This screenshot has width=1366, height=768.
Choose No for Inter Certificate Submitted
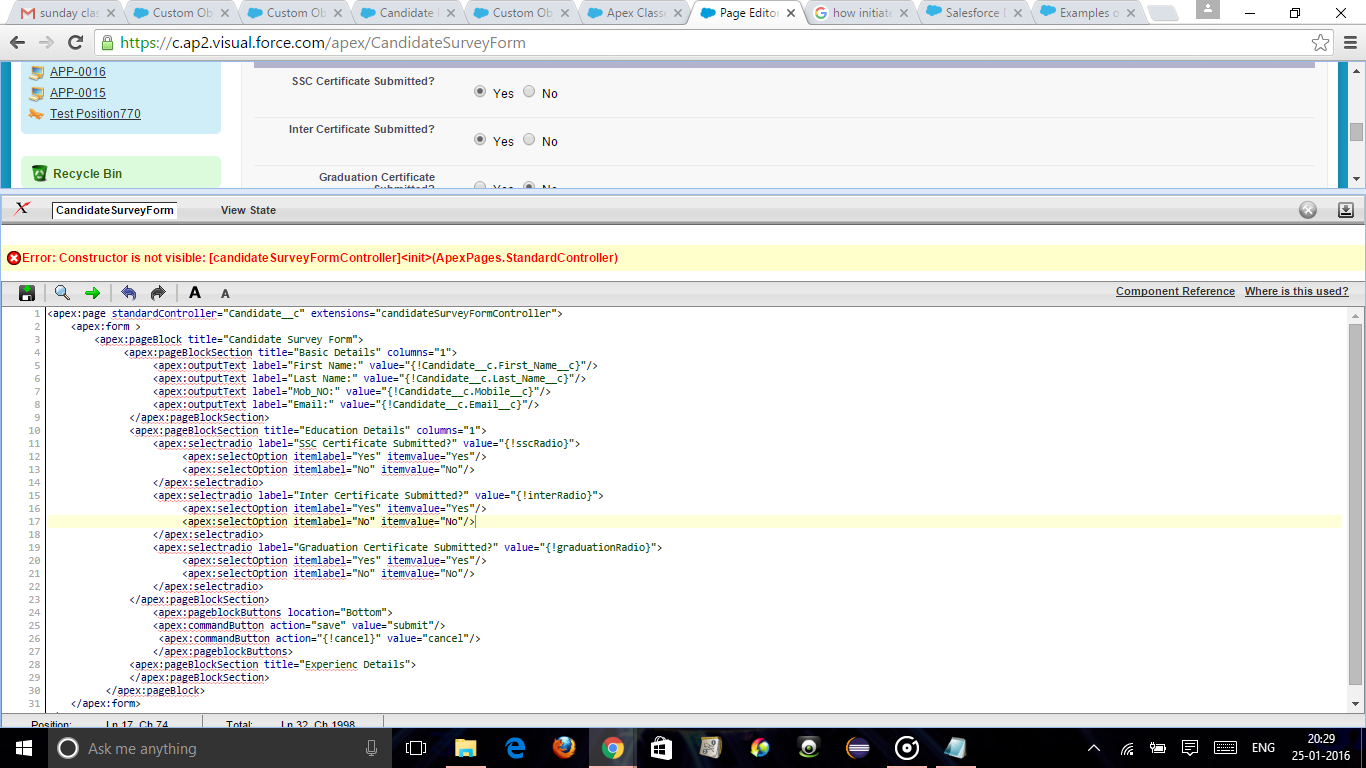pyautogui.click(x=529, y=139)
